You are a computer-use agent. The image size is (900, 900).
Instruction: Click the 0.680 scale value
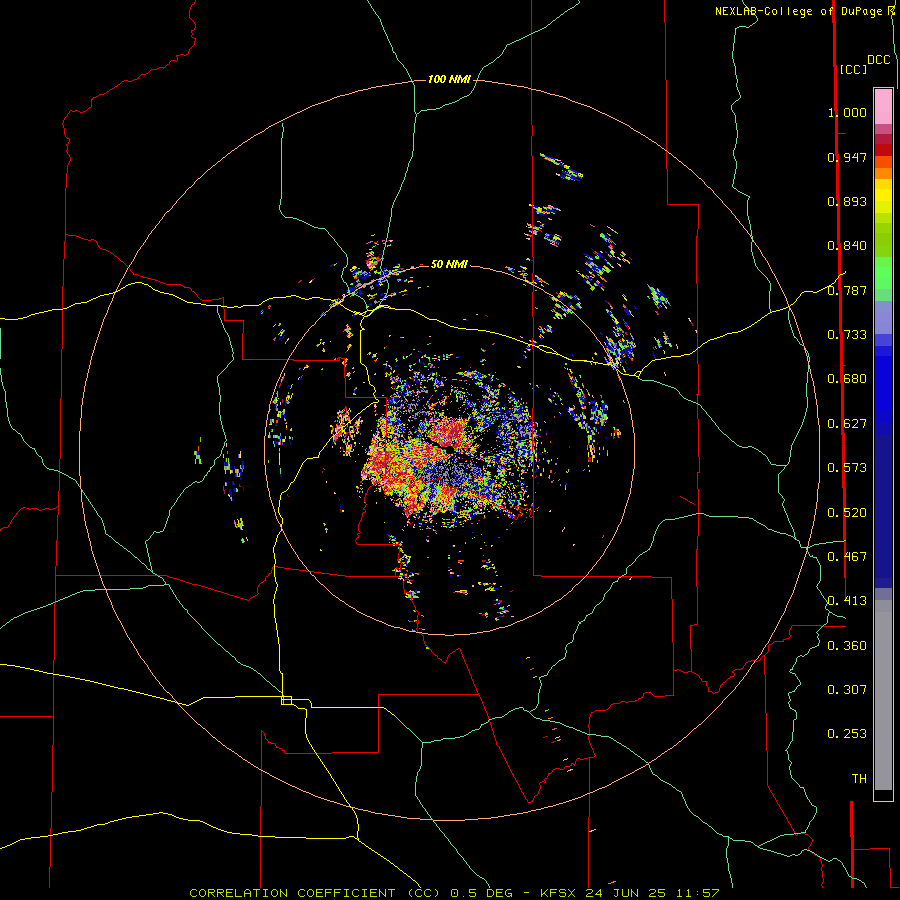847,379
